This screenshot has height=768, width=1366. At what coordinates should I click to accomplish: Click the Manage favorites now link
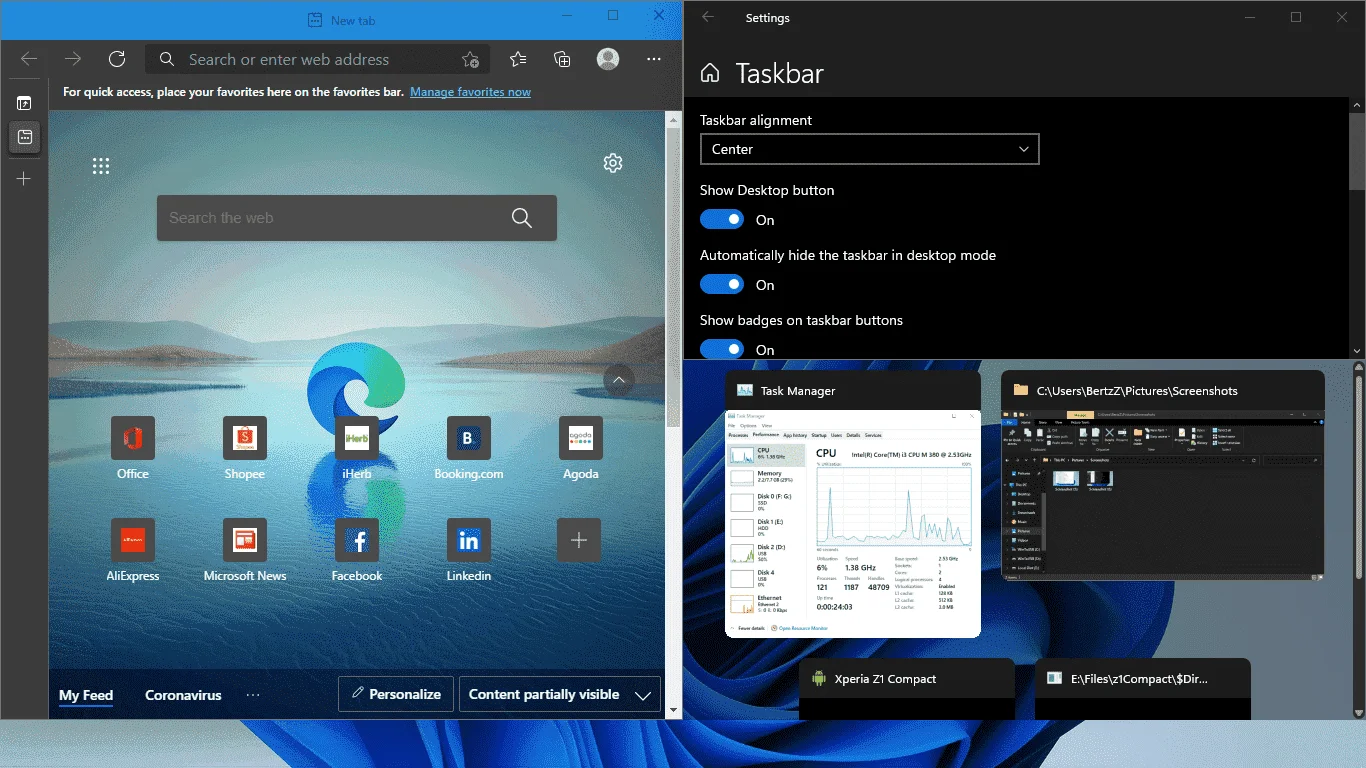[470, 92]
